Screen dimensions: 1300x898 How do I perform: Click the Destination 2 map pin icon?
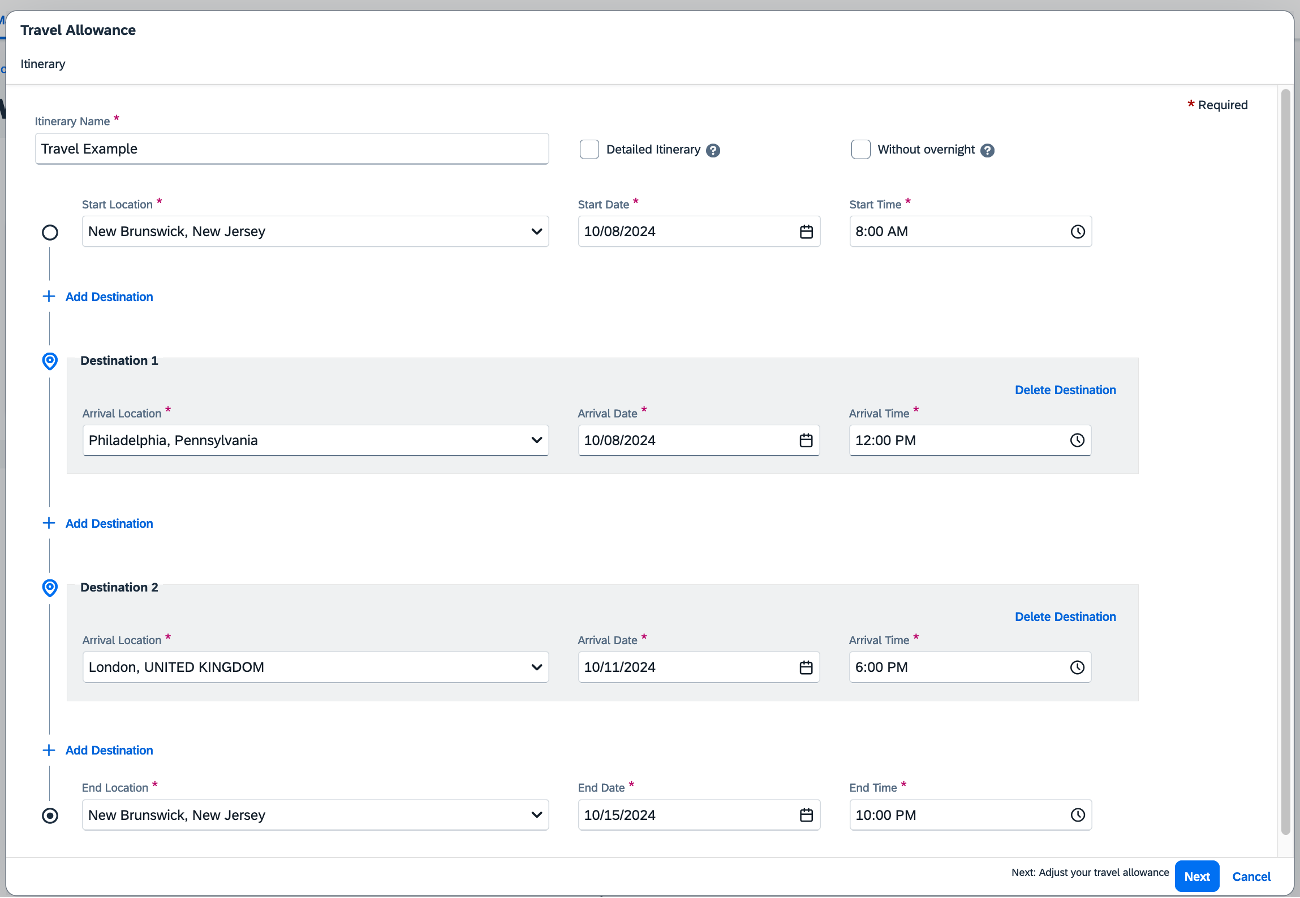[50, 588]
